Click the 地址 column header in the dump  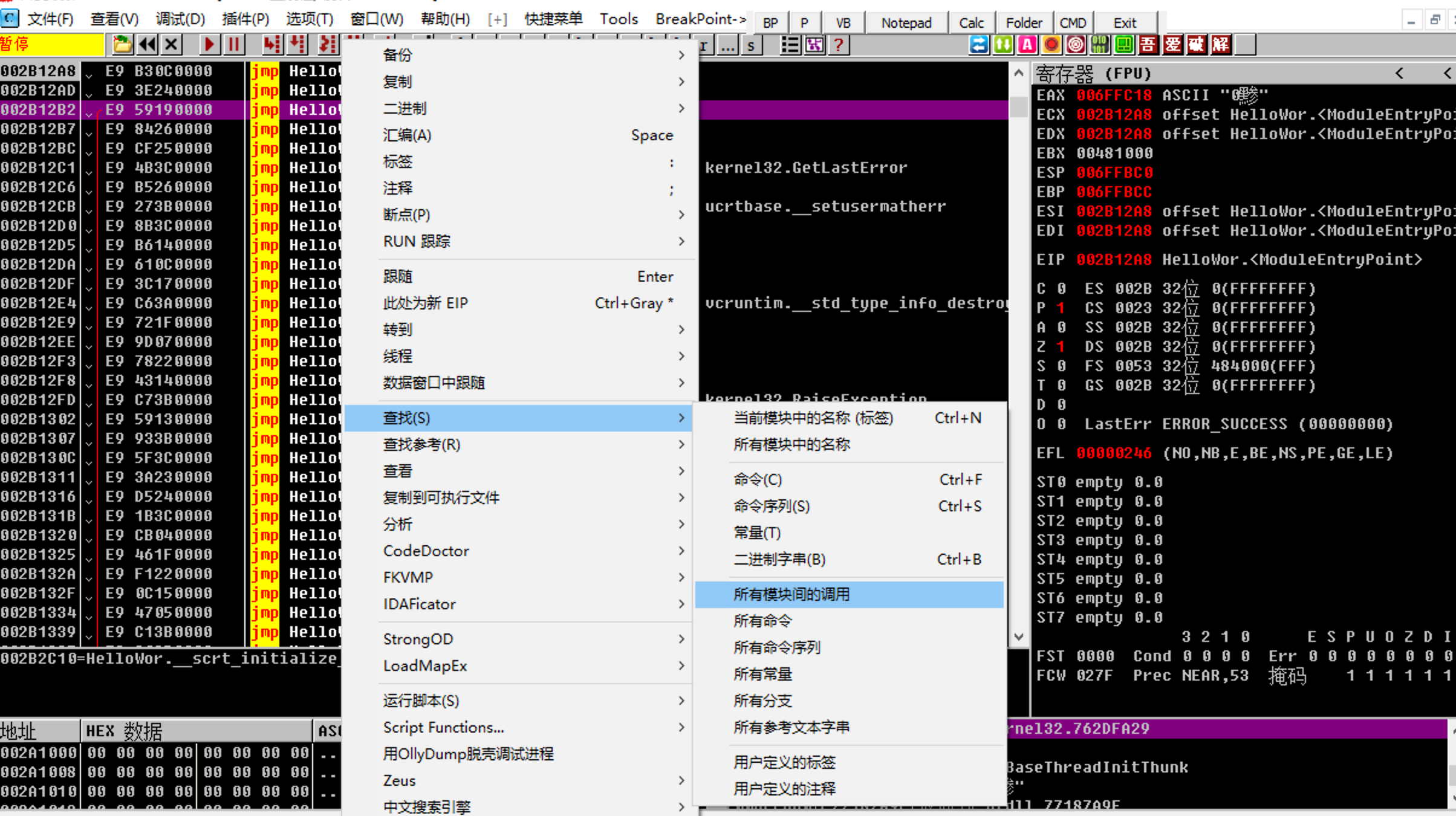click(39, 731)
